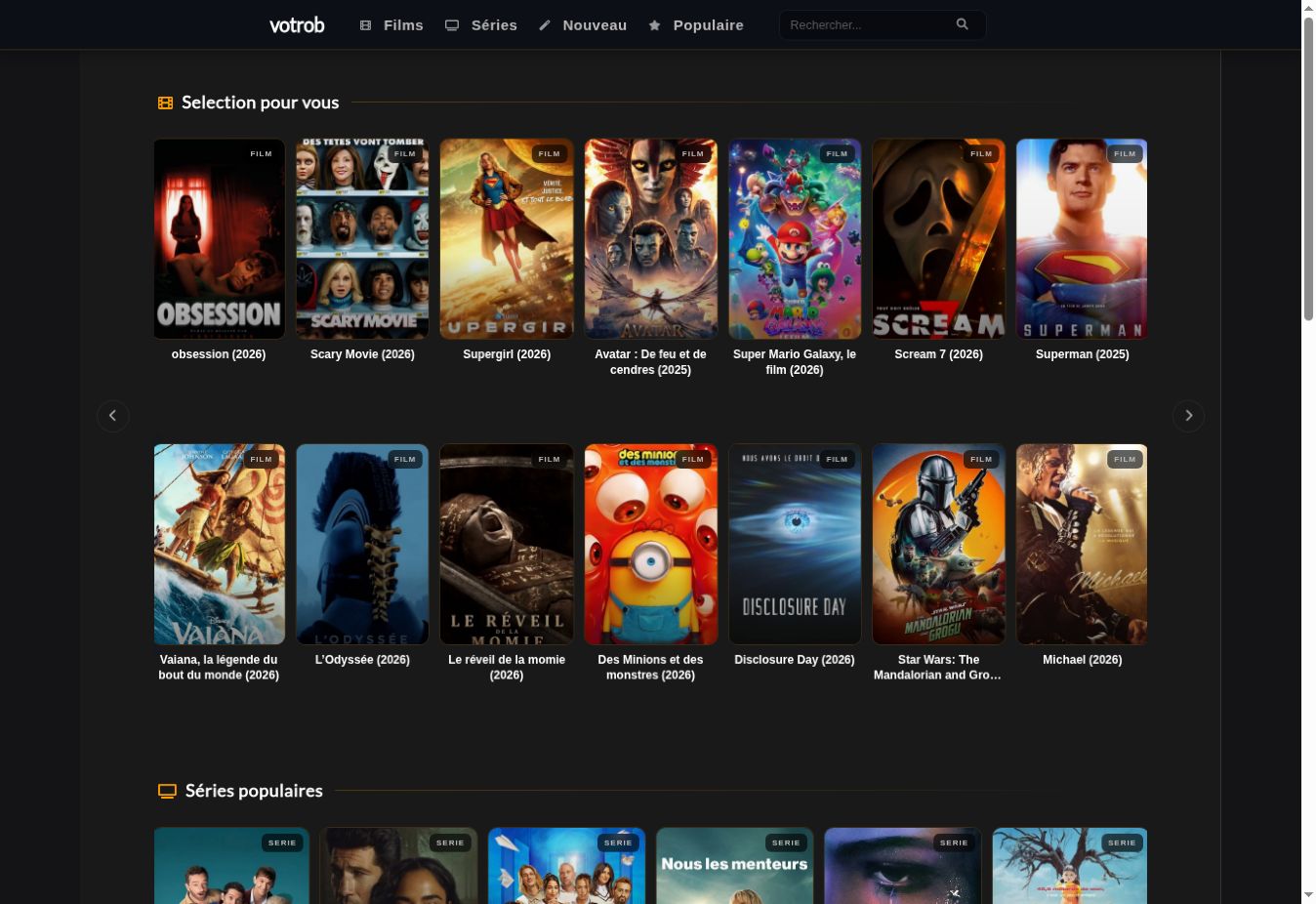Click the 'Selection pour vous' heading
Image resolution: width=1316 pixels, height=904 pixels.
[261, 103]
